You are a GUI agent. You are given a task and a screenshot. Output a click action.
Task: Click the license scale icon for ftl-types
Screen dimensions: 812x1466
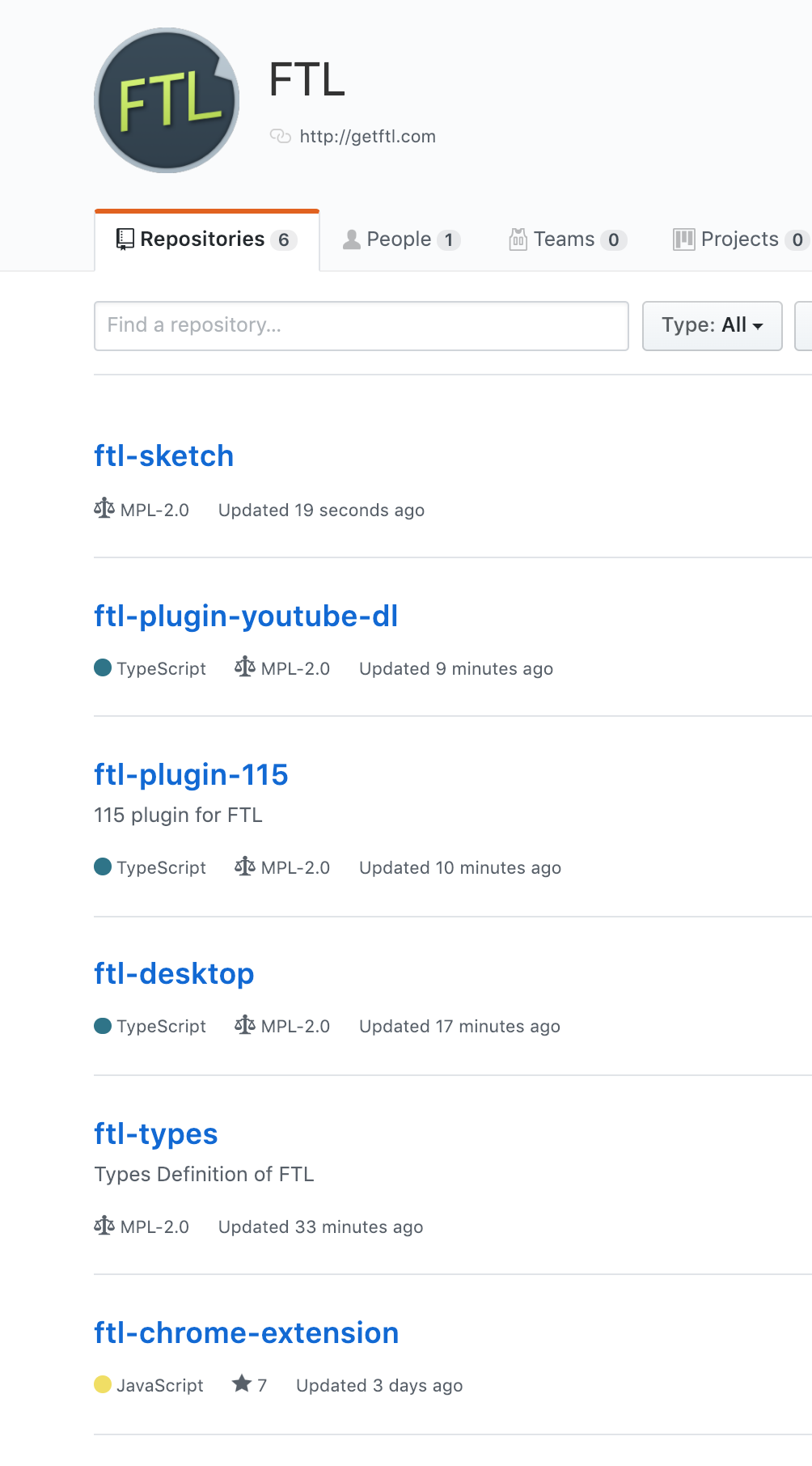point(104,1226)
